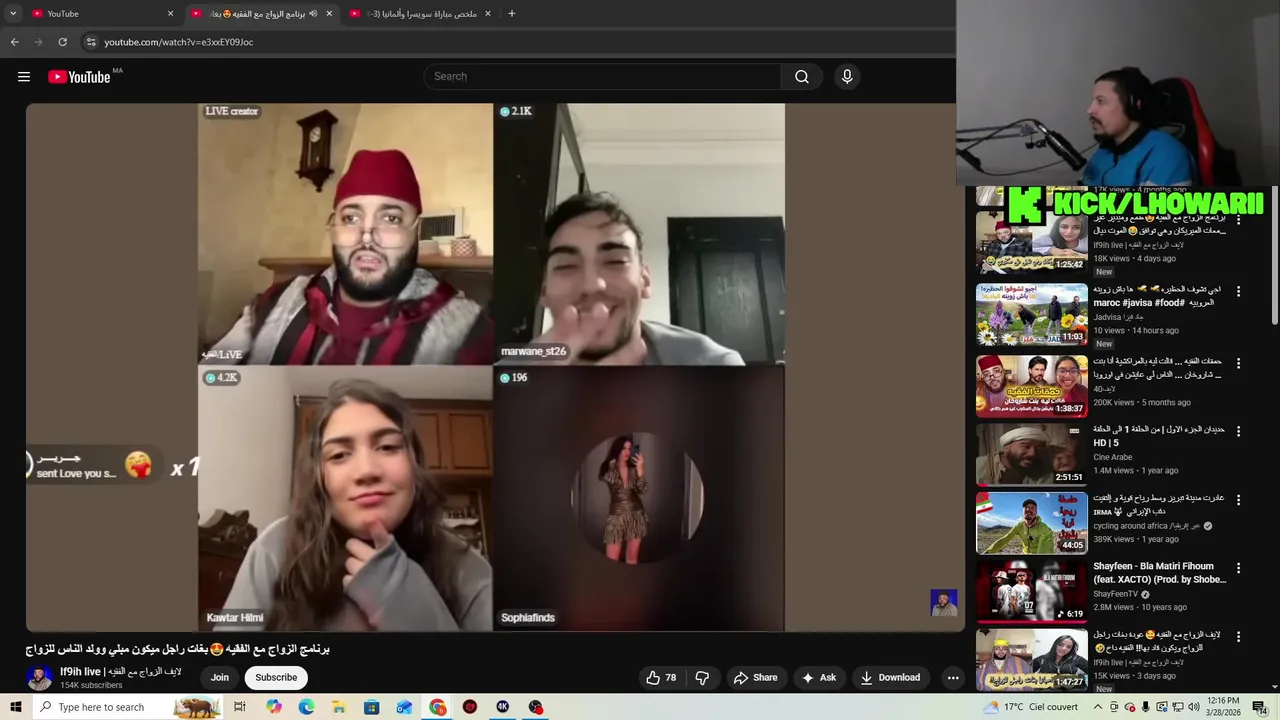Open Task View on the taskbar

pos(240,707)
